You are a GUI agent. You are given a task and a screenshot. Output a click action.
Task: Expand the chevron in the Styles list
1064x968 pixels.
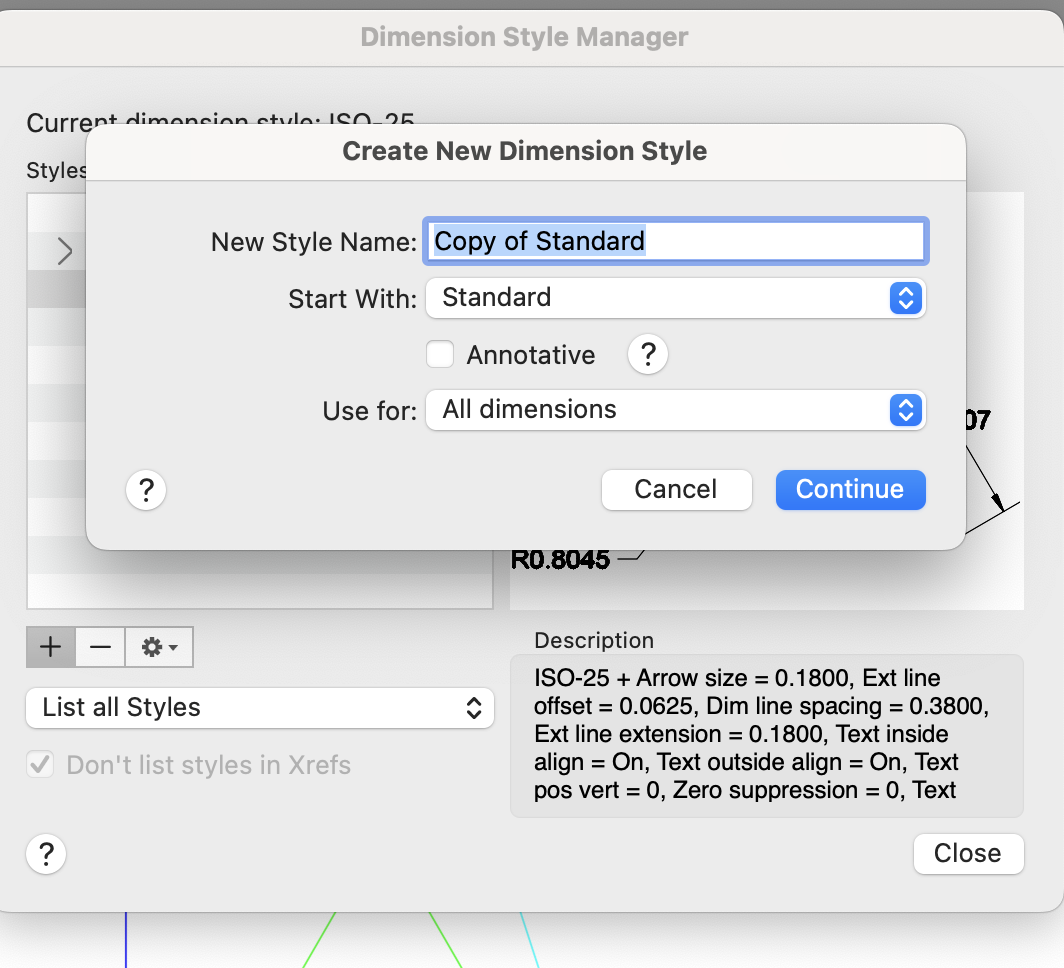[65, 251]
